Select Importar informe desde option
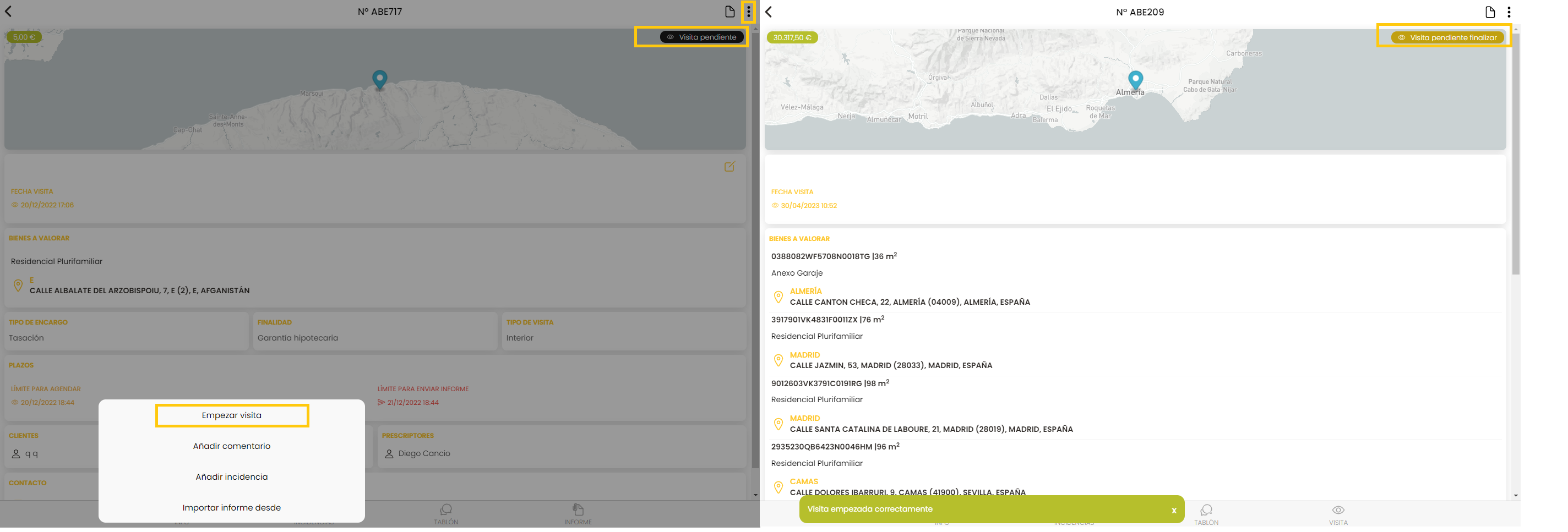 click(232, 508)
